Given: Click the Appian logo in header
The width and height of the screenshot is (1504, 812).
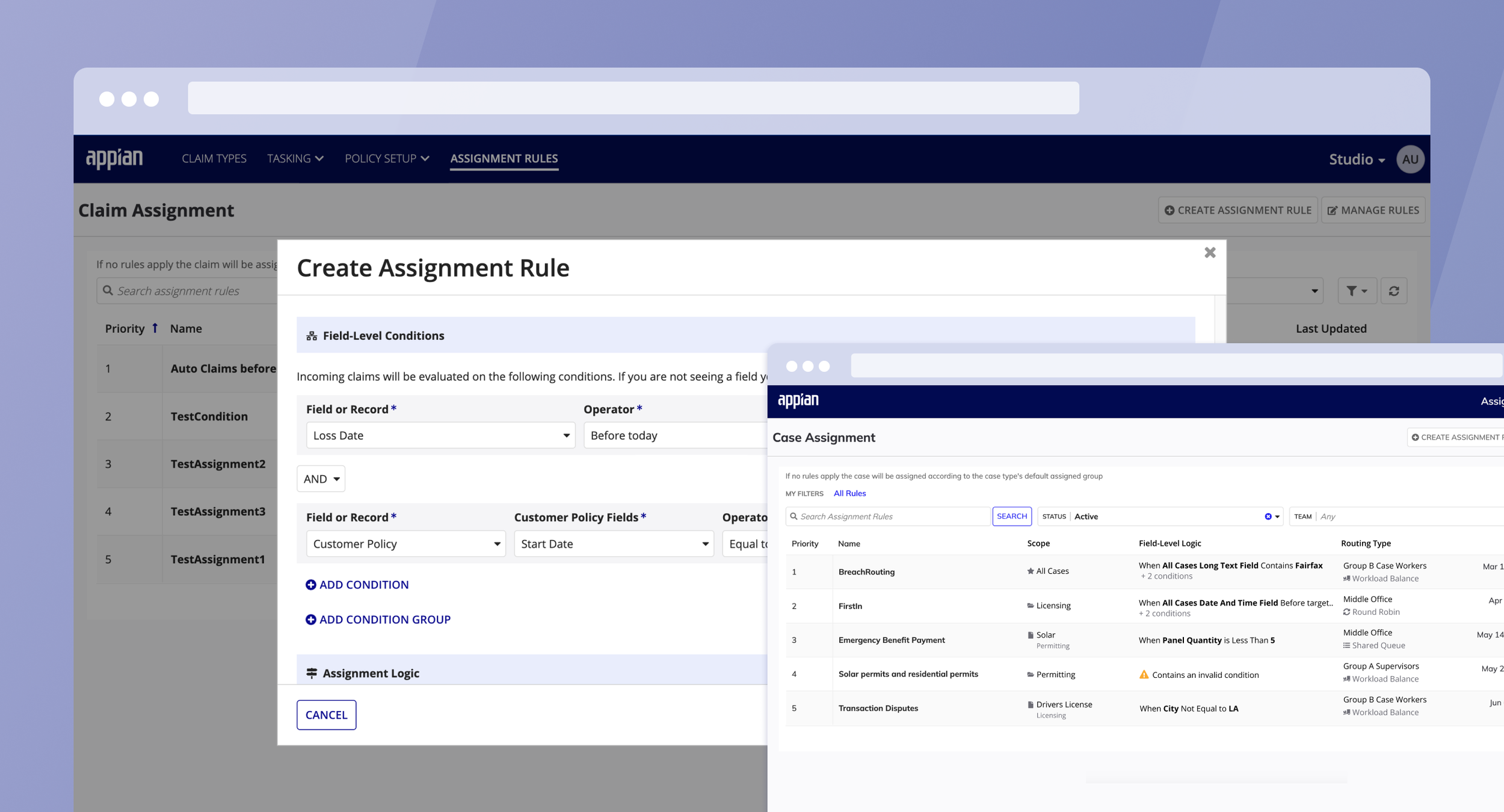Looking at the screenshot, I should point(114,159).
